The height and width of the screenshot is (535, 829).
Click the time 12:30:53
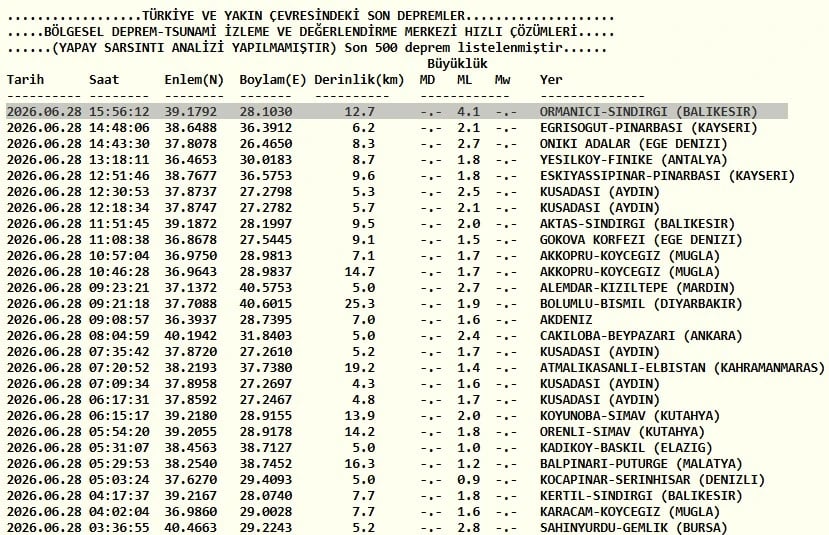click(x=119, y=192)
